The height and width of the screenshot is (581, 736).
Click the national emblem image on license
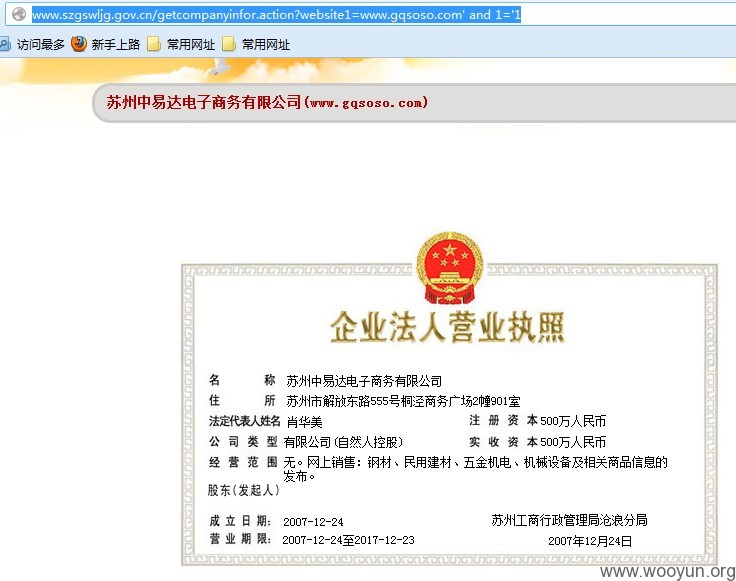pos(449,268)
